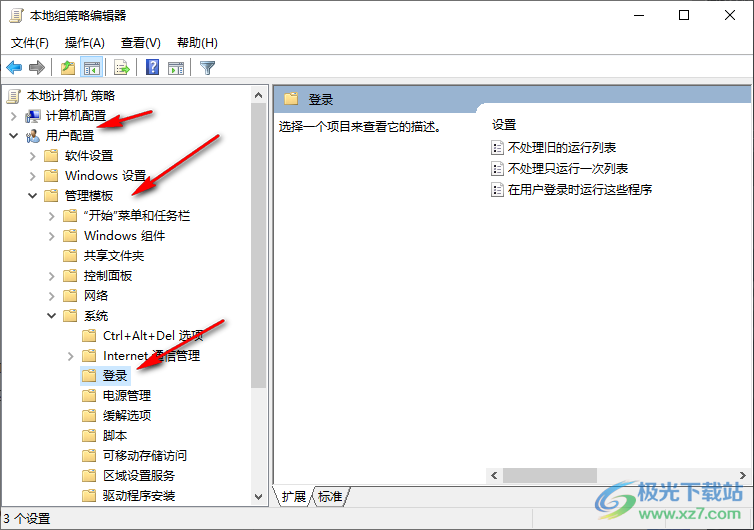Viewport: 754px width, 530px height.
Task: Toggle the show/hide action pane icon
Action: pos(176,67)
